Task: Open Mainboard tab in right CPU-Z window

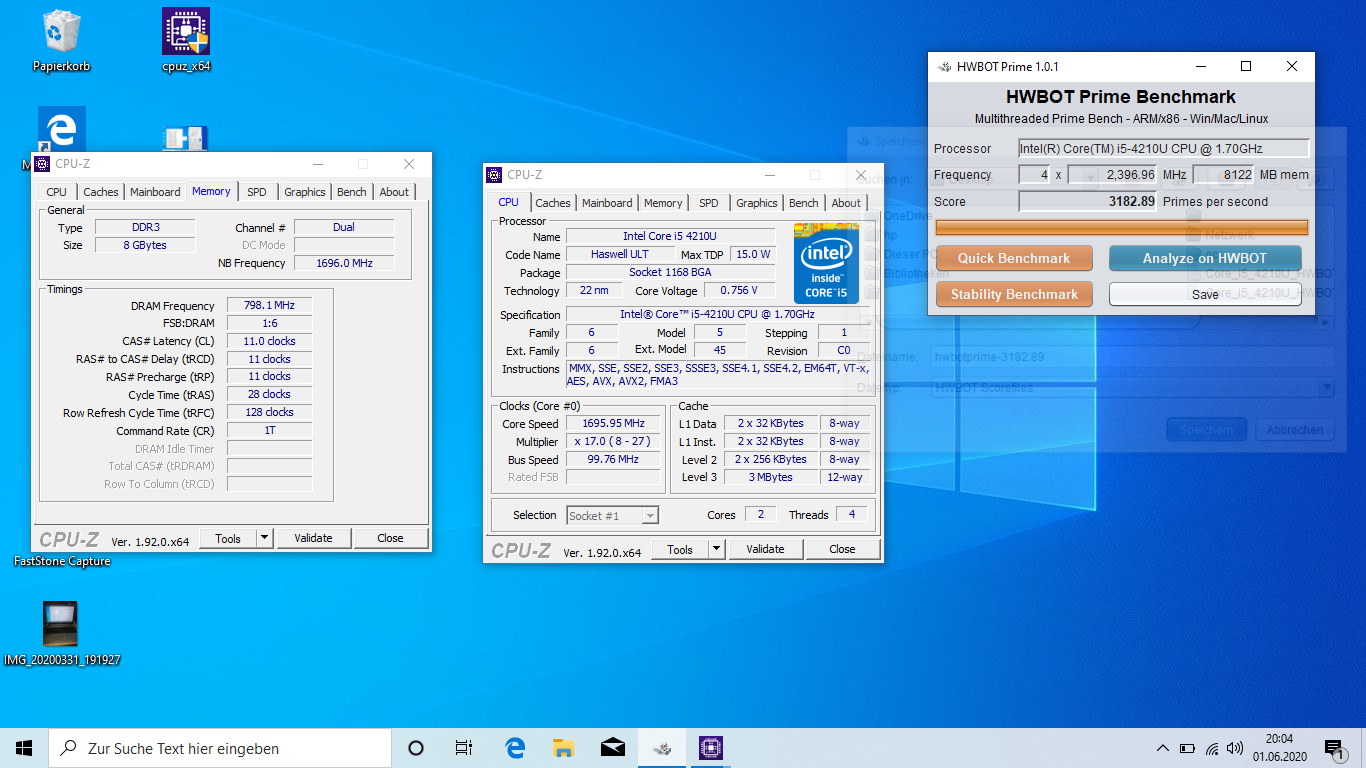Action: tap(607, 203)
